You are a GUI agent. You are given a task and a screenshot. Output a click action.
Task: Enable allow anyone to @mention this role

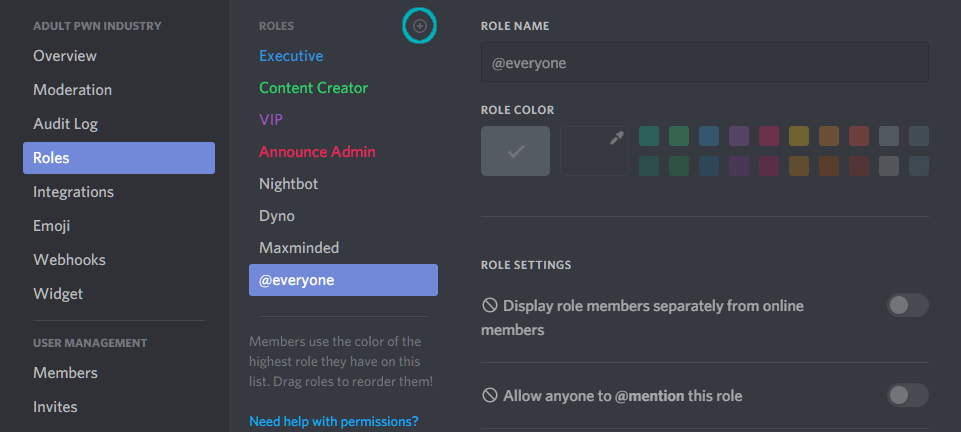click(x=907, y=395)
